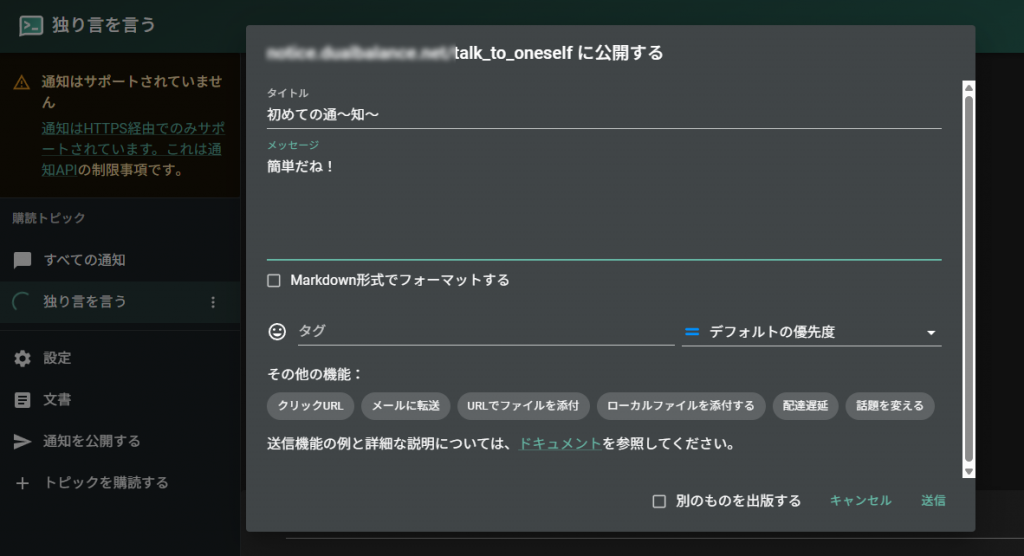Click the scrollbar down arrow in dialog

coord(968,470)
